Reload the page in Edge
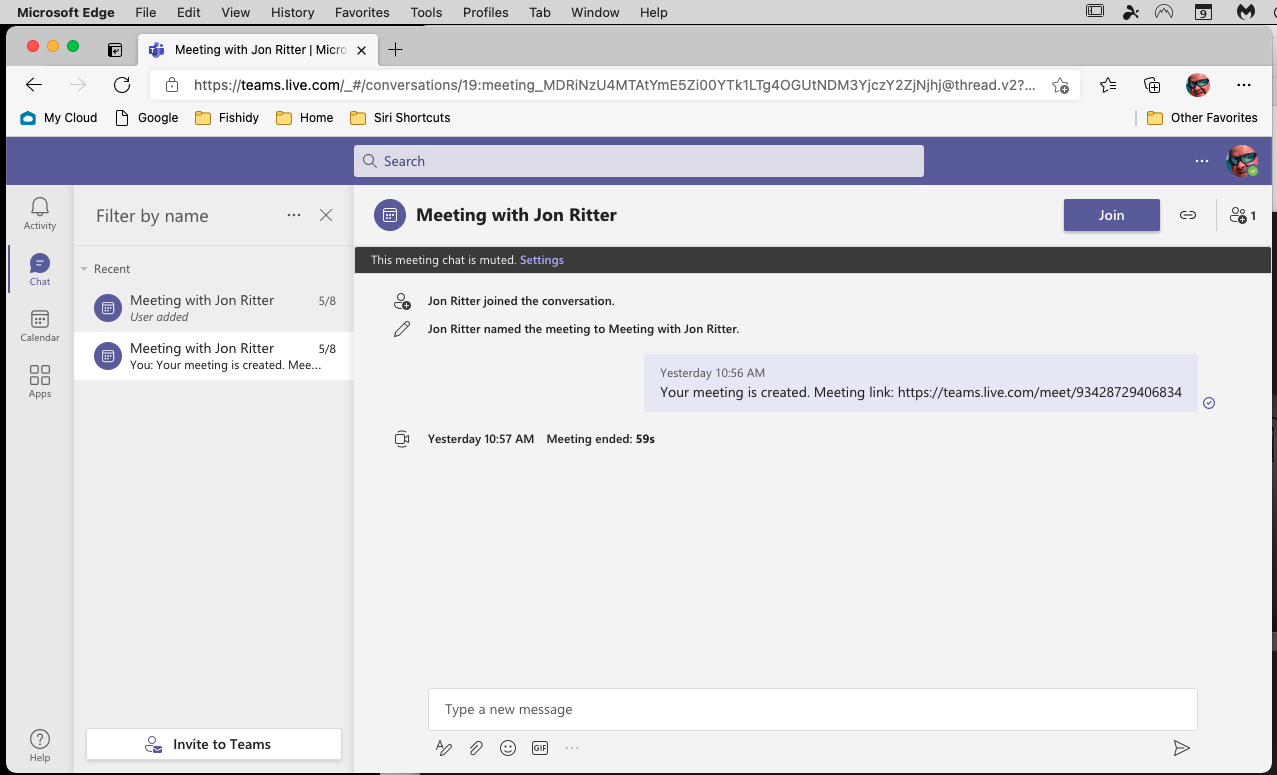Image resolution: width=1277 pixels, height=775 pixels. [122, 85]
